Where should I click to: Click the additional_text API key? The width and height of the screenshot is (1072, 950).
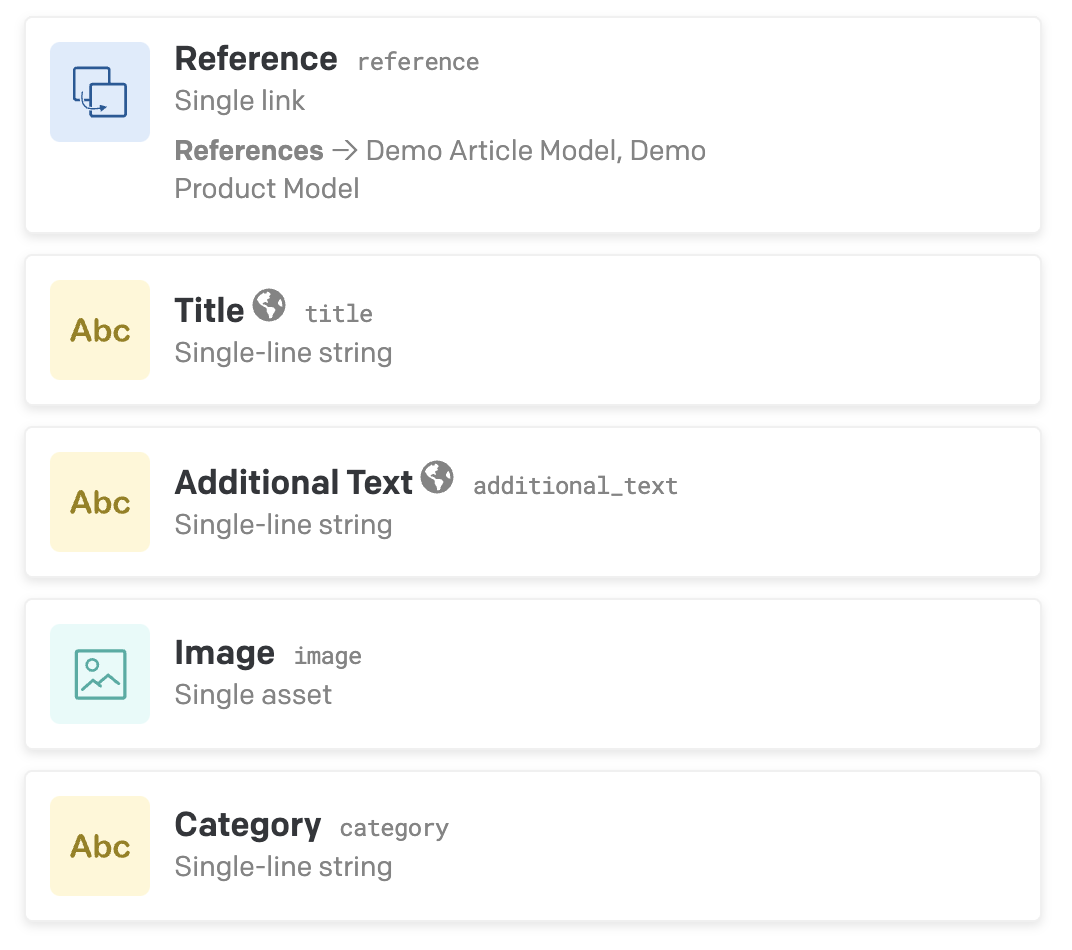(575, 486)
